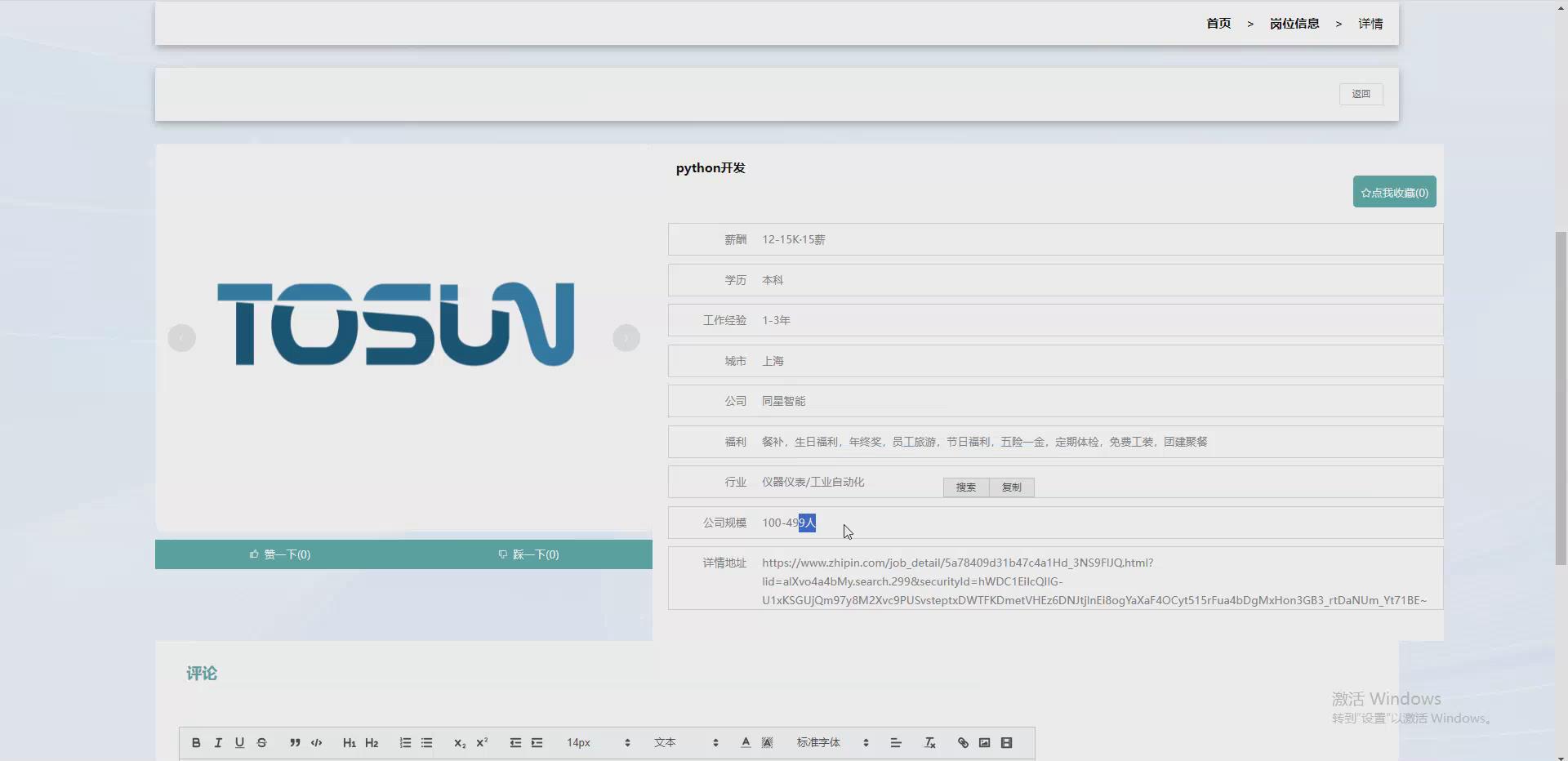Click the 详情地址 field label
The height and width of the screenshot is (761, 1568).
724,563
